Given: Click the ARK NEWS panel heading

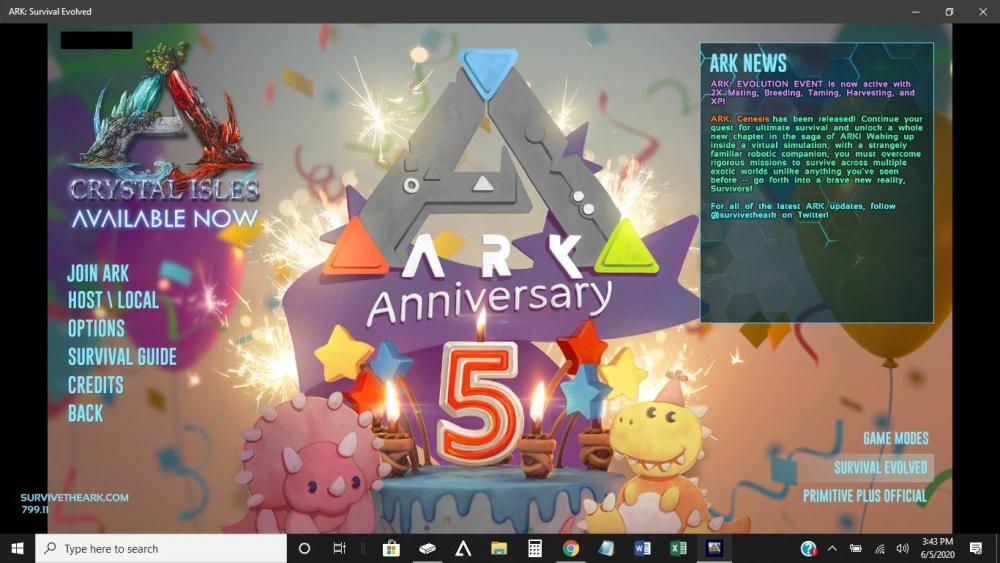Looking at the screenshot, I should pyautogui.click(x=748, y=63).
